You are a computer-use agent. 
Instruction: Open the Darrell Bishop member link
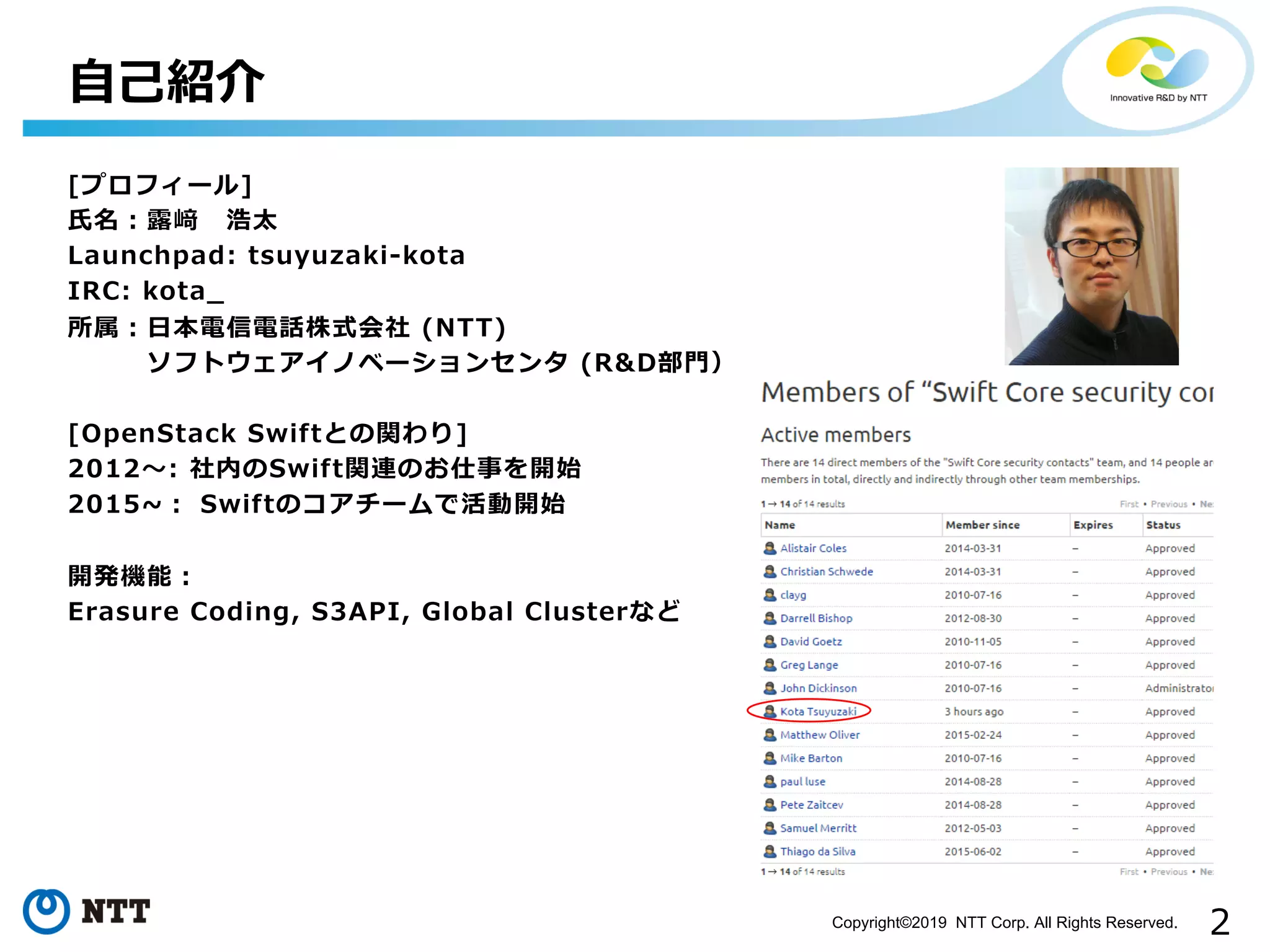pos(816,619)
